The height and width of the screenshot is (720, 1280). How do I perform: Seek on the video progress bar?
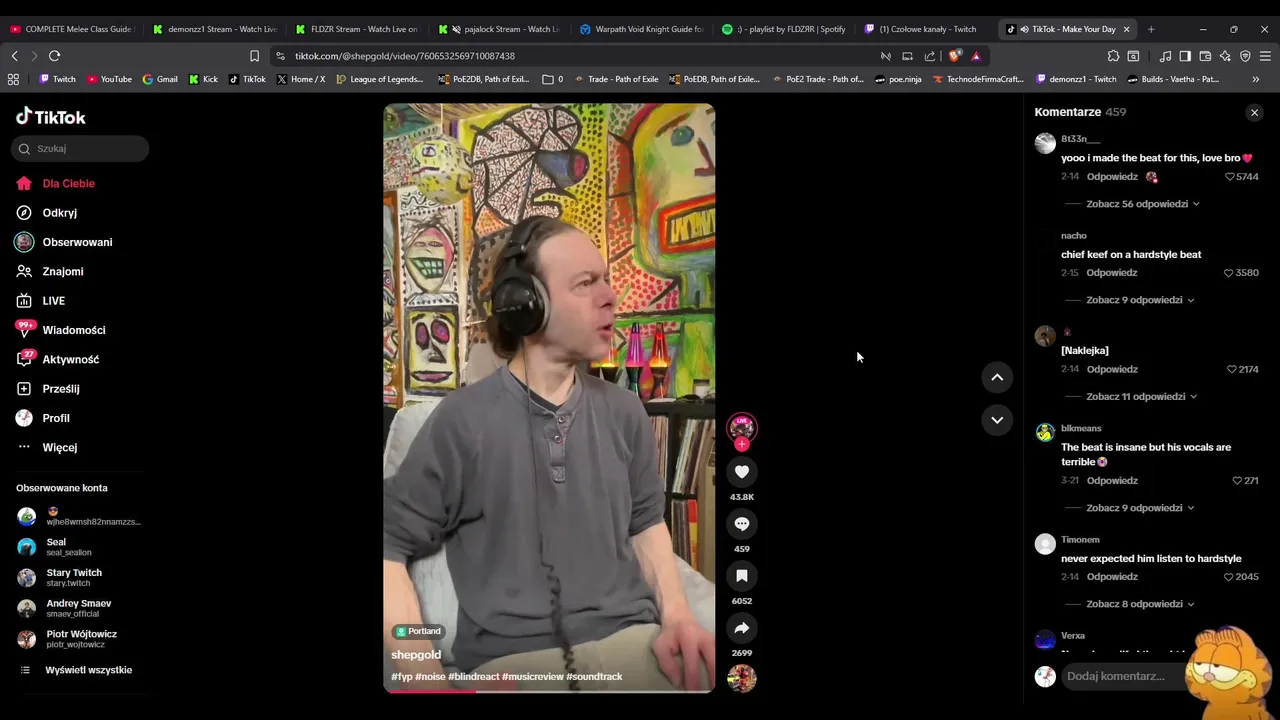[x=549, y=691]
